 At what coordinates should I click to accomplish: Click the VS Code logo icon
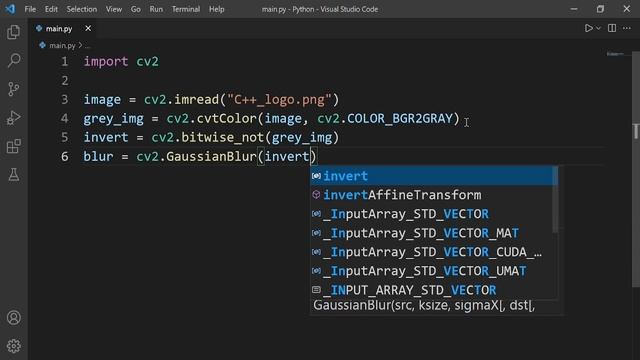[10, 9]
